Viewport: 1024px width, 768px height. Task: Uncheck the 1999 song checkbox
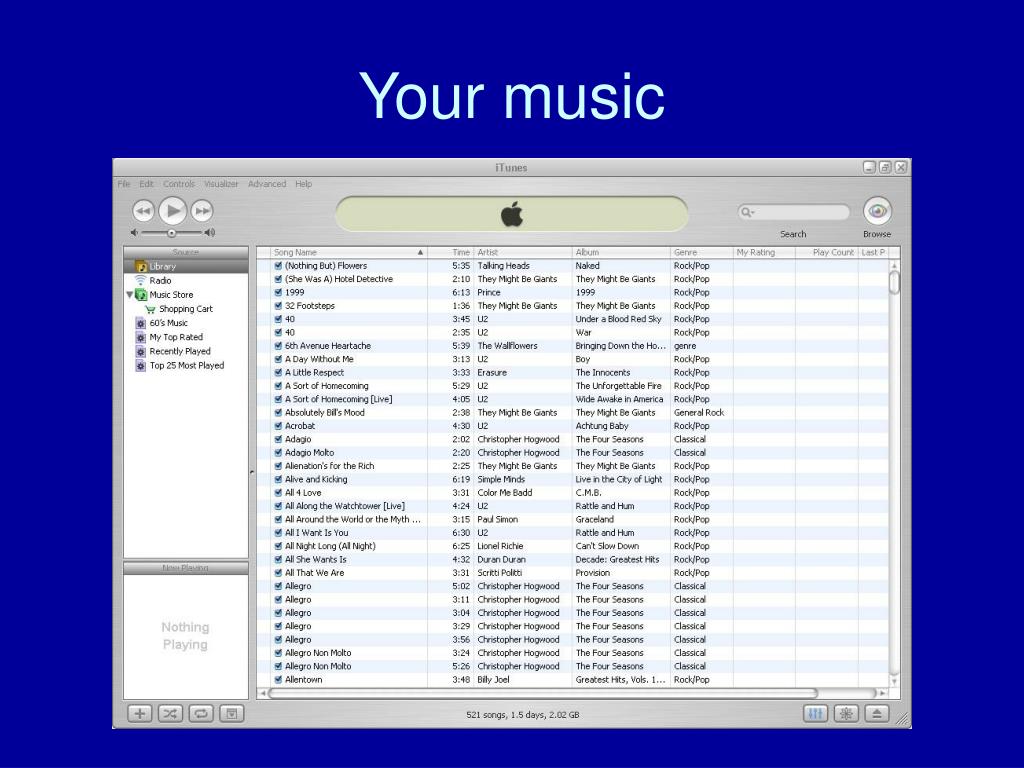278,293
